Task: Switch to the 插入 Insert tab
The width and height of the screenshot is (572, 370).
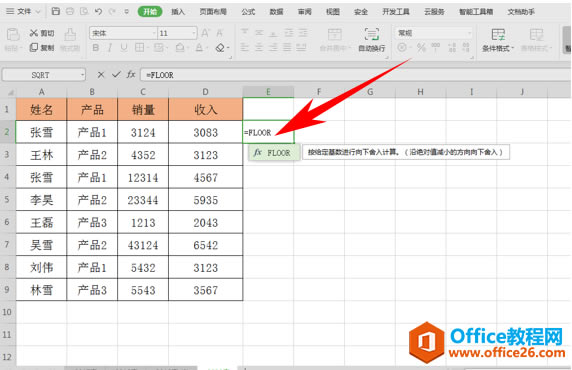Action: (x=178, y=12)
